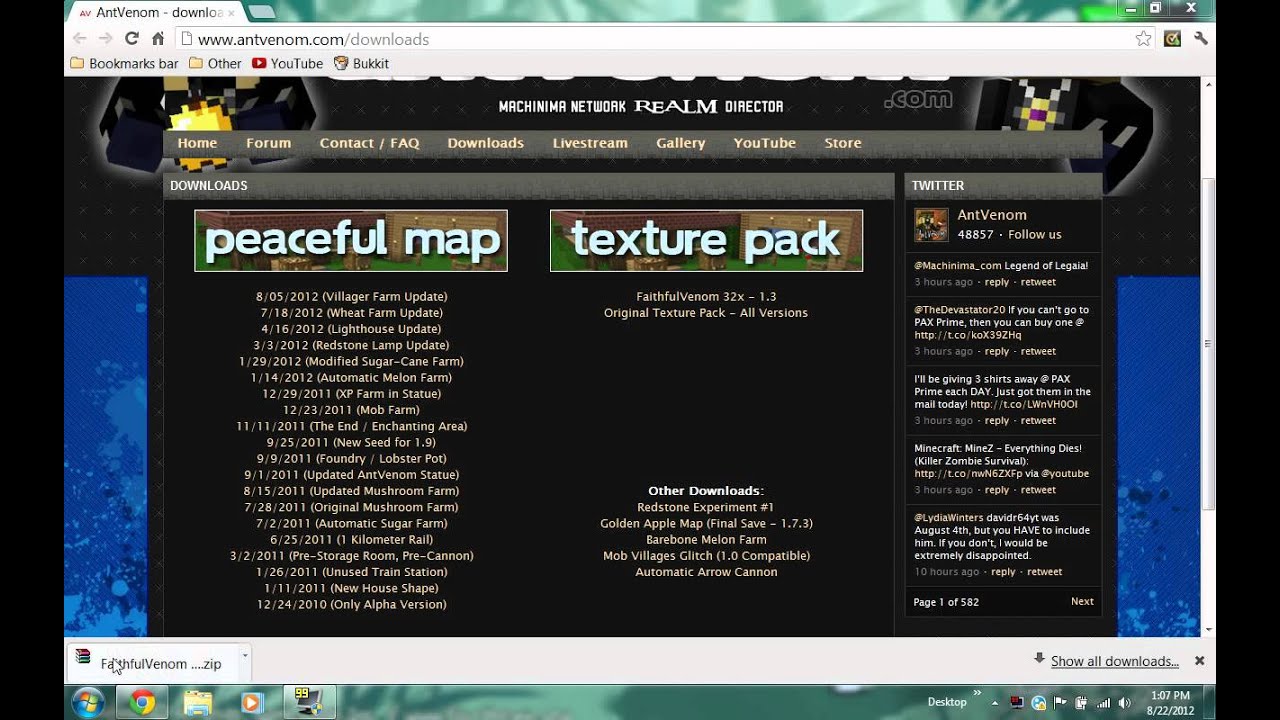Open the Store page
This screenshot has width=1280, height=720.
(843, 143)
